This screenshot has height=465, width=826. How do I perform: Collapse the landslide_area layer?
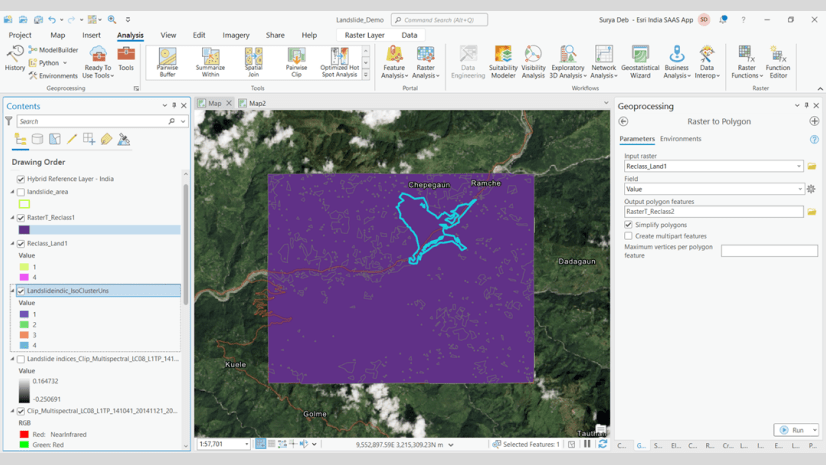pos(13,192)
